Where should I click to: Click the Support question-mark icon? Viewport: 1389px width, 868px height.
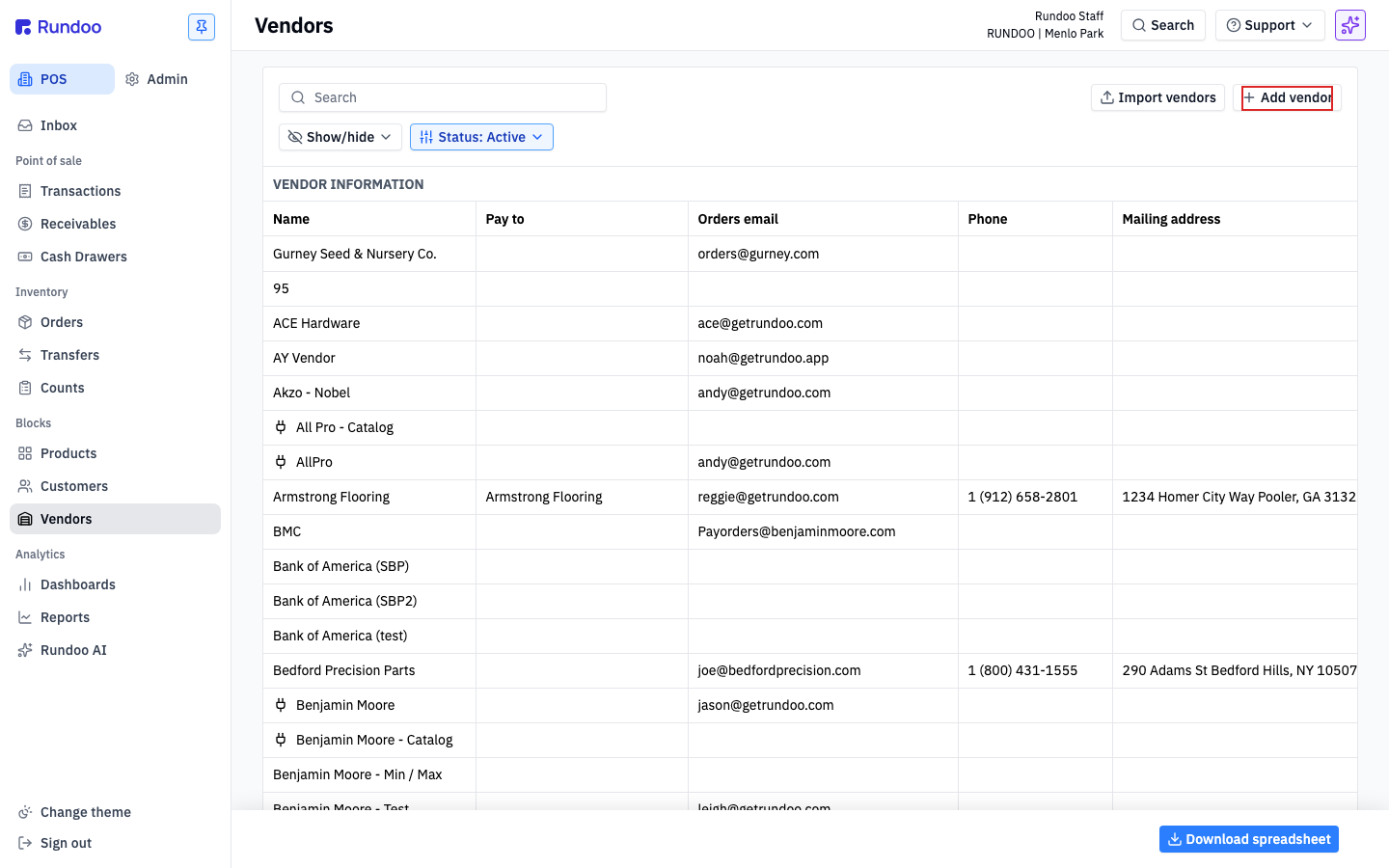[1233, 25]
